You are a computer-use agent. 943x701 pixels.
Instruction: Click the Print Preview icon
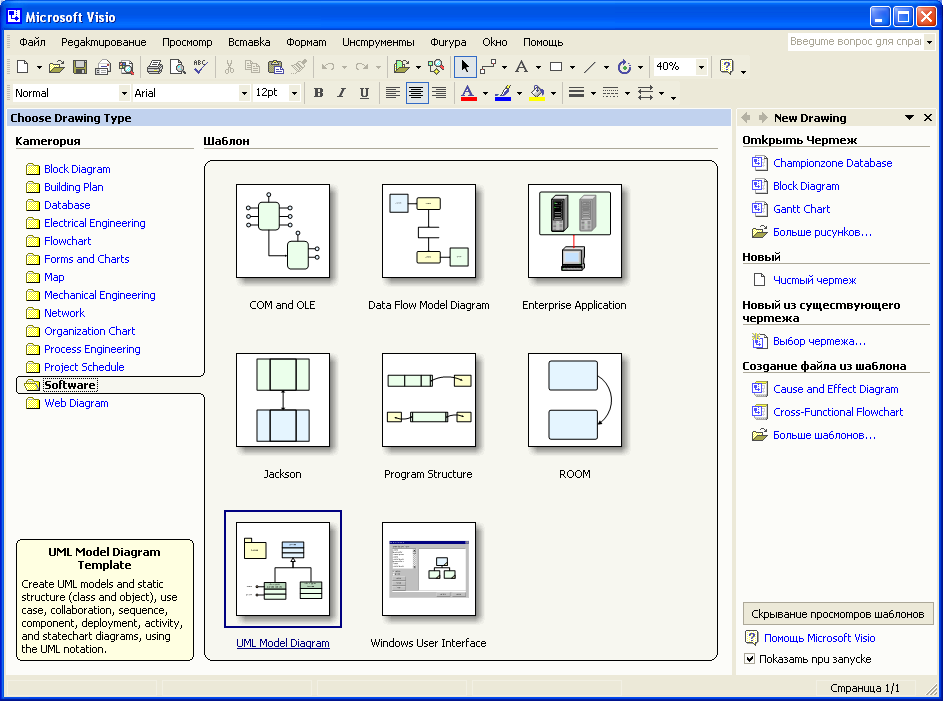coord(177,67)
